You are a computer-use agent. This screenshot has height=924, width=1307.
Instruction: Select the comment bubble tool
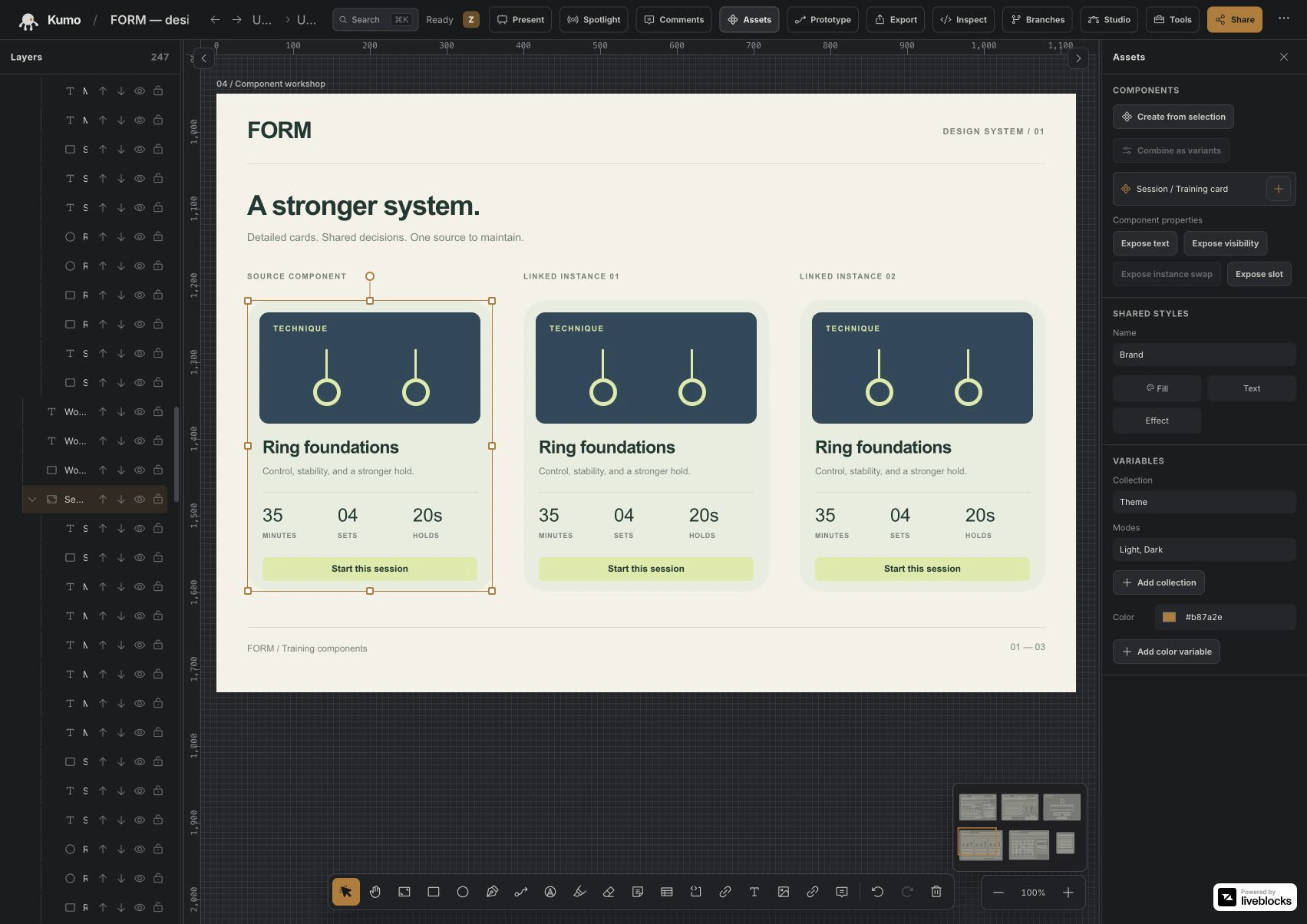[x=841, y=892]
